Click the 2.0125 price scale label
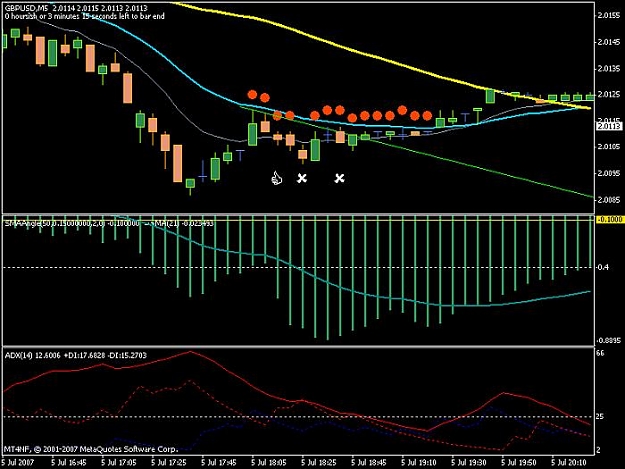Screen dimensions: 625x469 [609, 94]
